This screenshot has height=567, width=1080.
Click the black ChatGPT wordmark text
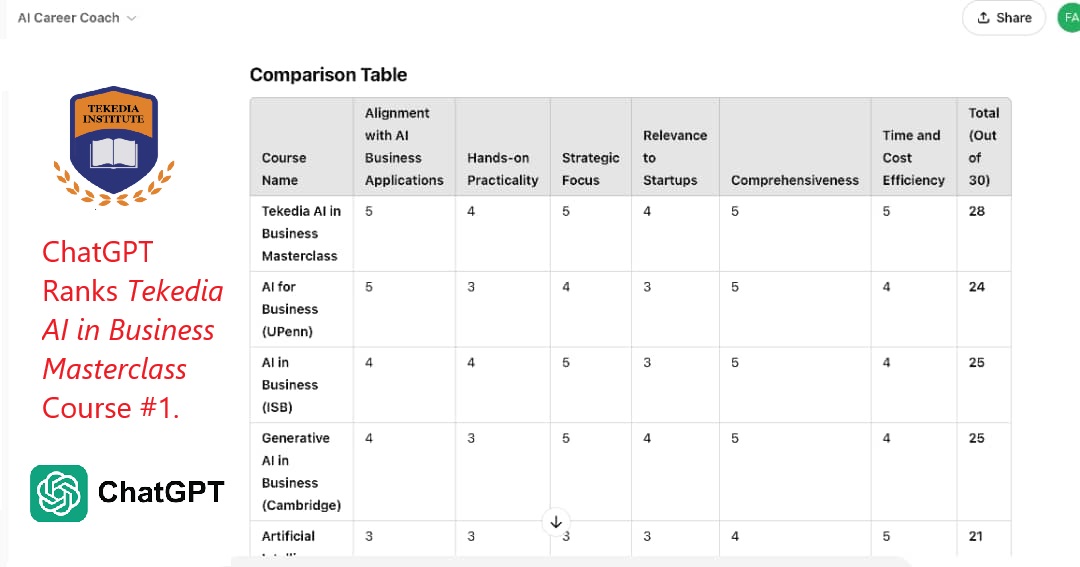tap(161, 492)
